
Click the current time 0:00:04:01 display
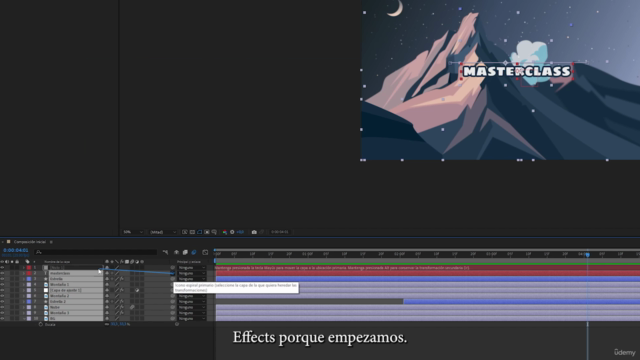click(x=16, y=250)
